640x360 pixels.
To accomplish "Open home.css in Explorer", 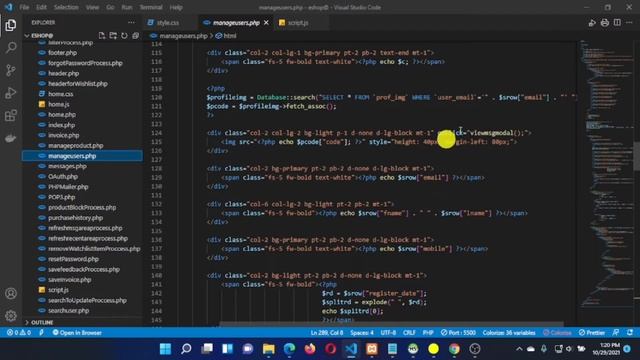I will click(x=60, y=94).
